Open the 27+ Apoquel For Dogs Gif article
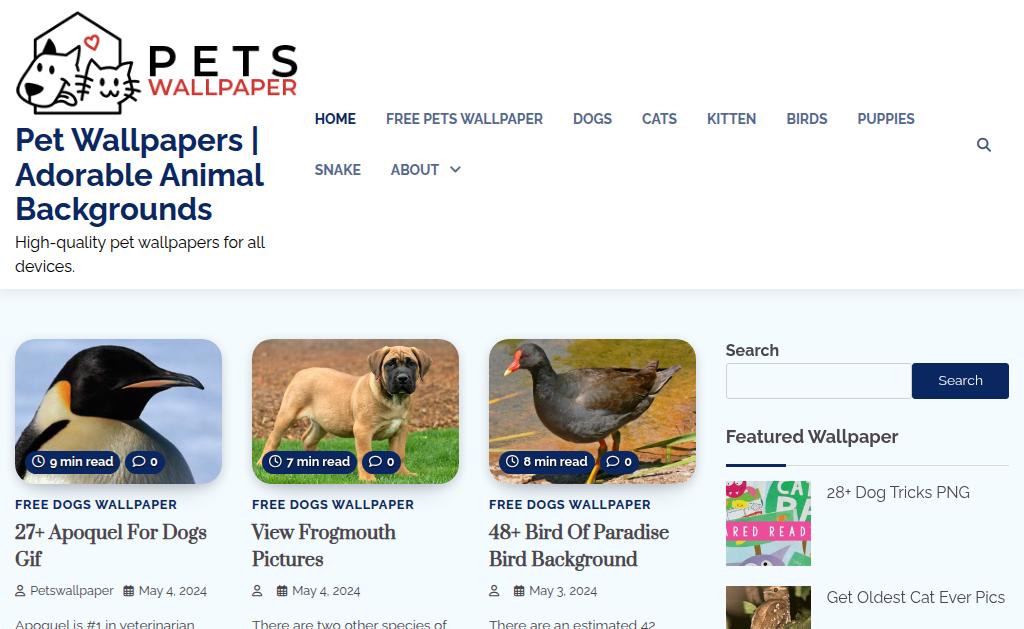This screenshot has width=1024, height=629. [111, 545]
